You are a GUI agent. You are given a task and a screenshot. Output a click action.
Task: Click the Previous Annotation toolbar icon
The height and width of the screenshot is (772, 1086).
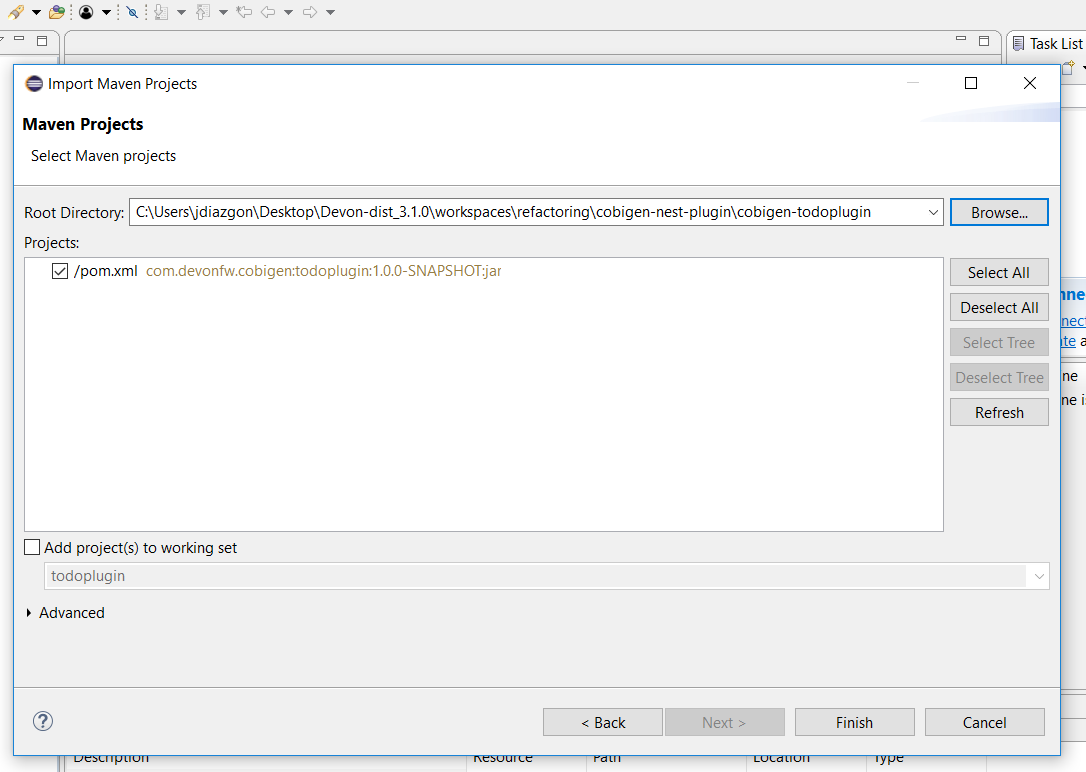coord(203,12)
